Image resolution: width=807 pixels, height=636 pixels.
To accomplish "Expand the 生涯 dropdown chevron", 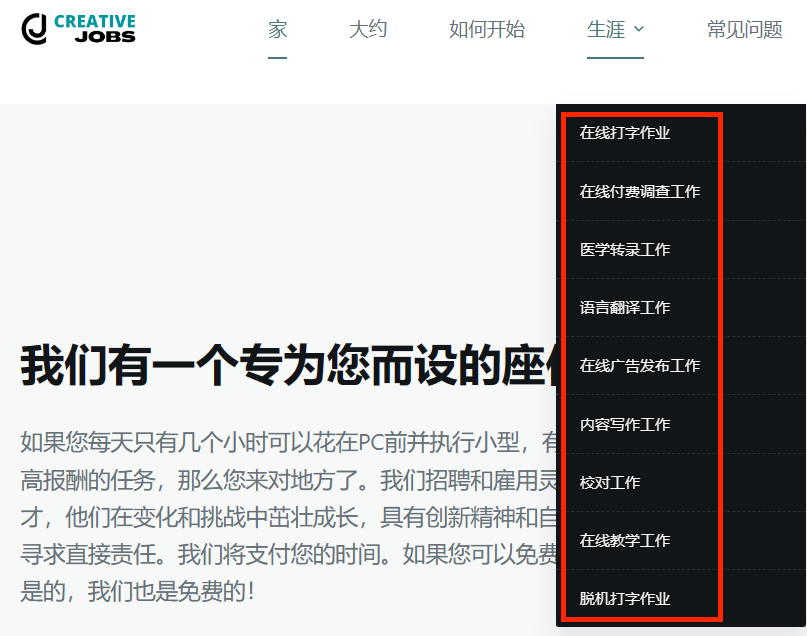I will pyautogui.click(x=638, y=31).
